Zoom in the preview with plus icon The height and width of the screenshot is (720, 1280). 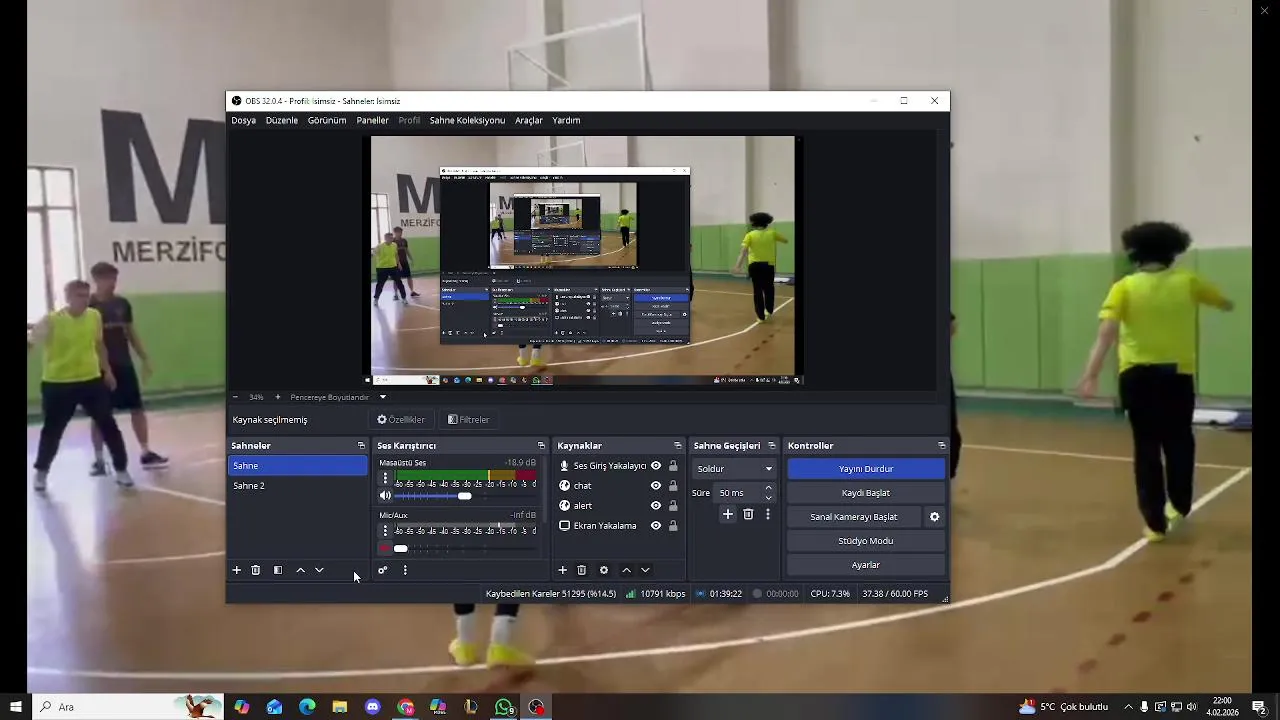[278, 397]
